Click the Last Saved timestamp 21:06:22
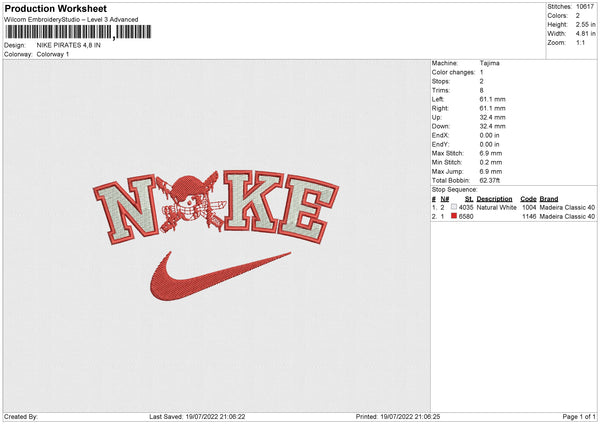Image resolution: width=600 pixels, height=424 pixels. tap(232, 417)
